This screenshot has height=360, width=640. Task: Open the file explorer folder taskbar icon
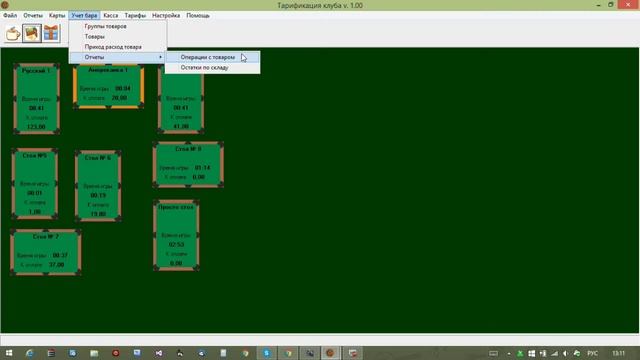tap(94, 353)
